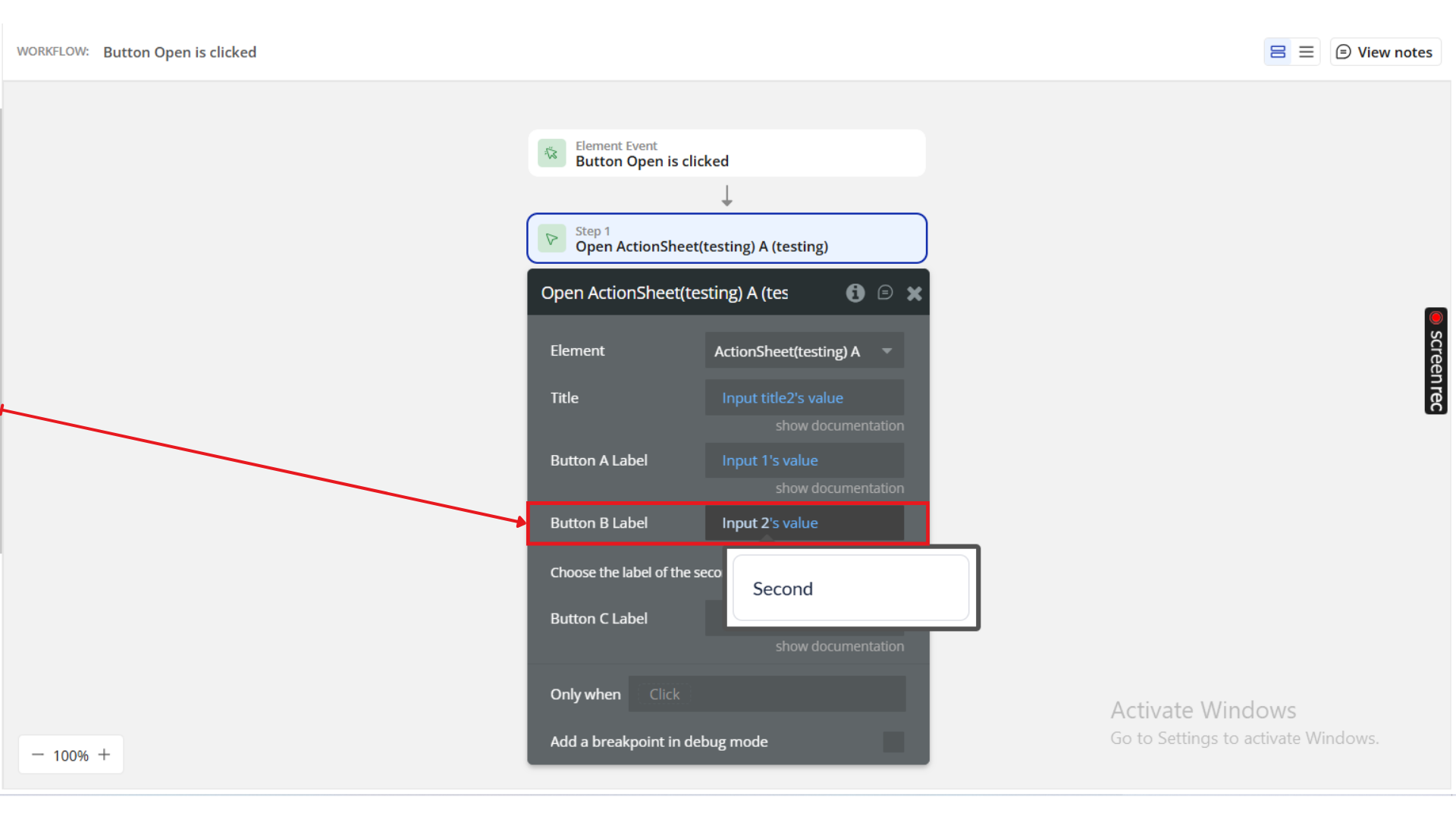This screenshot has height=819, width=1456.
Task: Click the zoom out minus icon
Action: [x=37, y=755]
